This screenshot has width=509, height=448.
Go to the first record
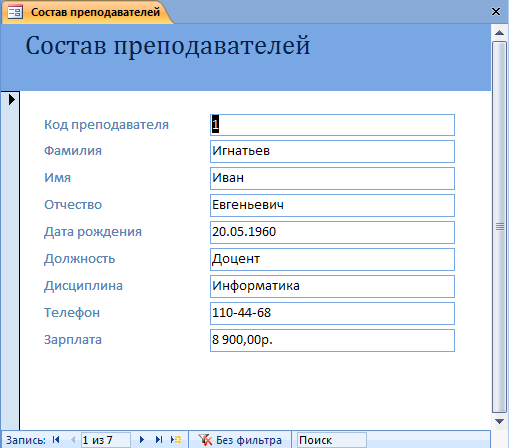(56, 440)
